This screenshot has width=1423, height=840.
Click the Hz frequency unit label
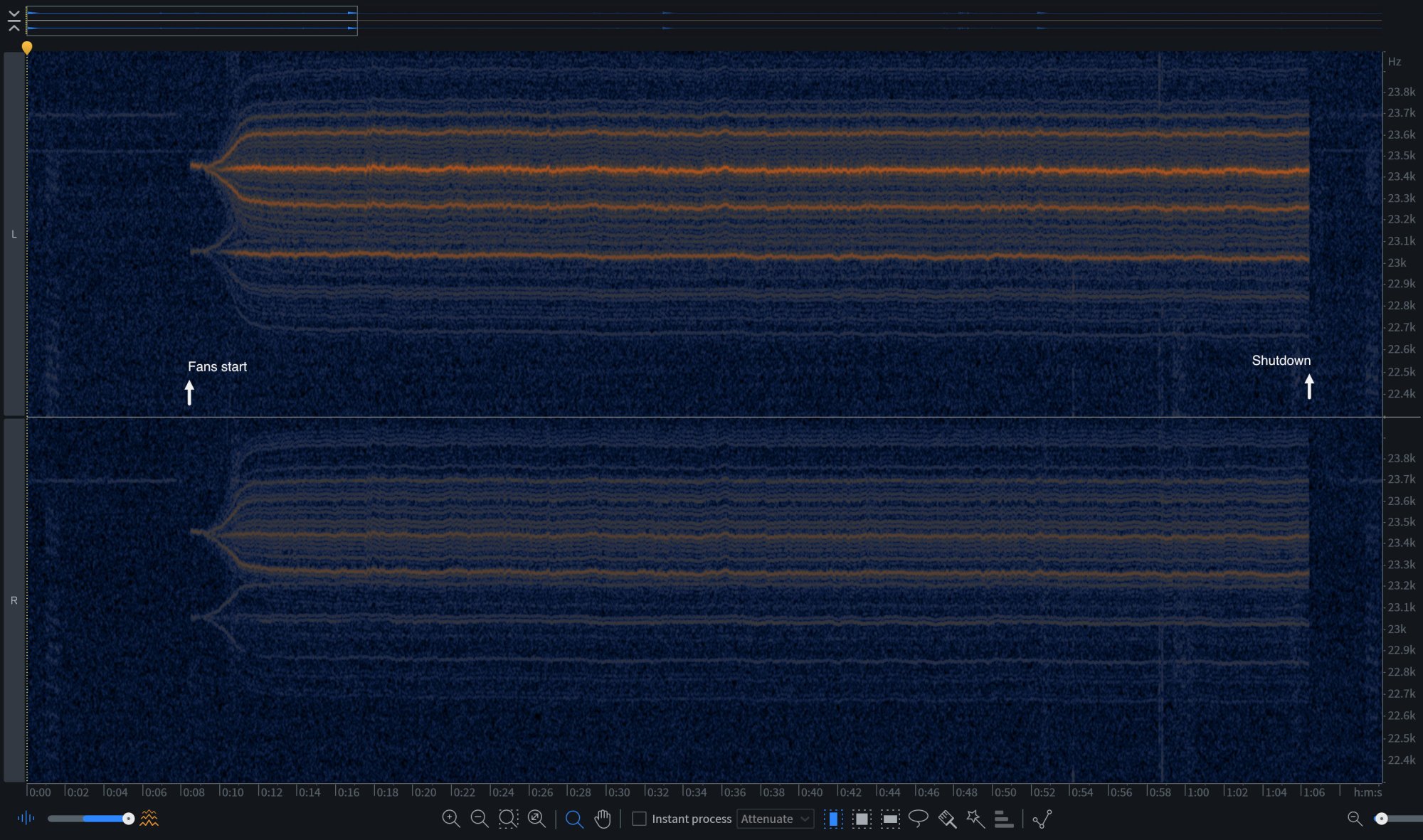[x=1395, y=62]
